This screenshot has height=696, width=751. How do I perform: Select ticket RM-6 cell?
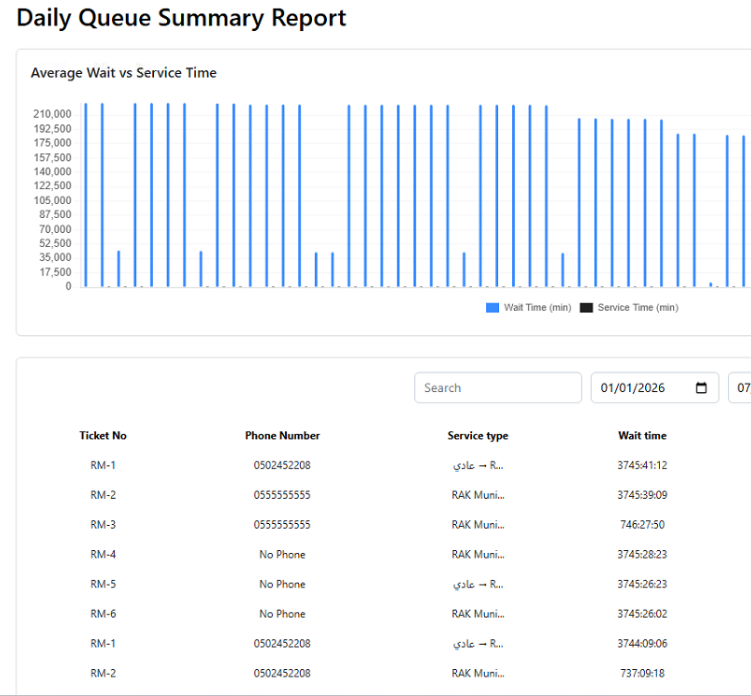[103, 614]
